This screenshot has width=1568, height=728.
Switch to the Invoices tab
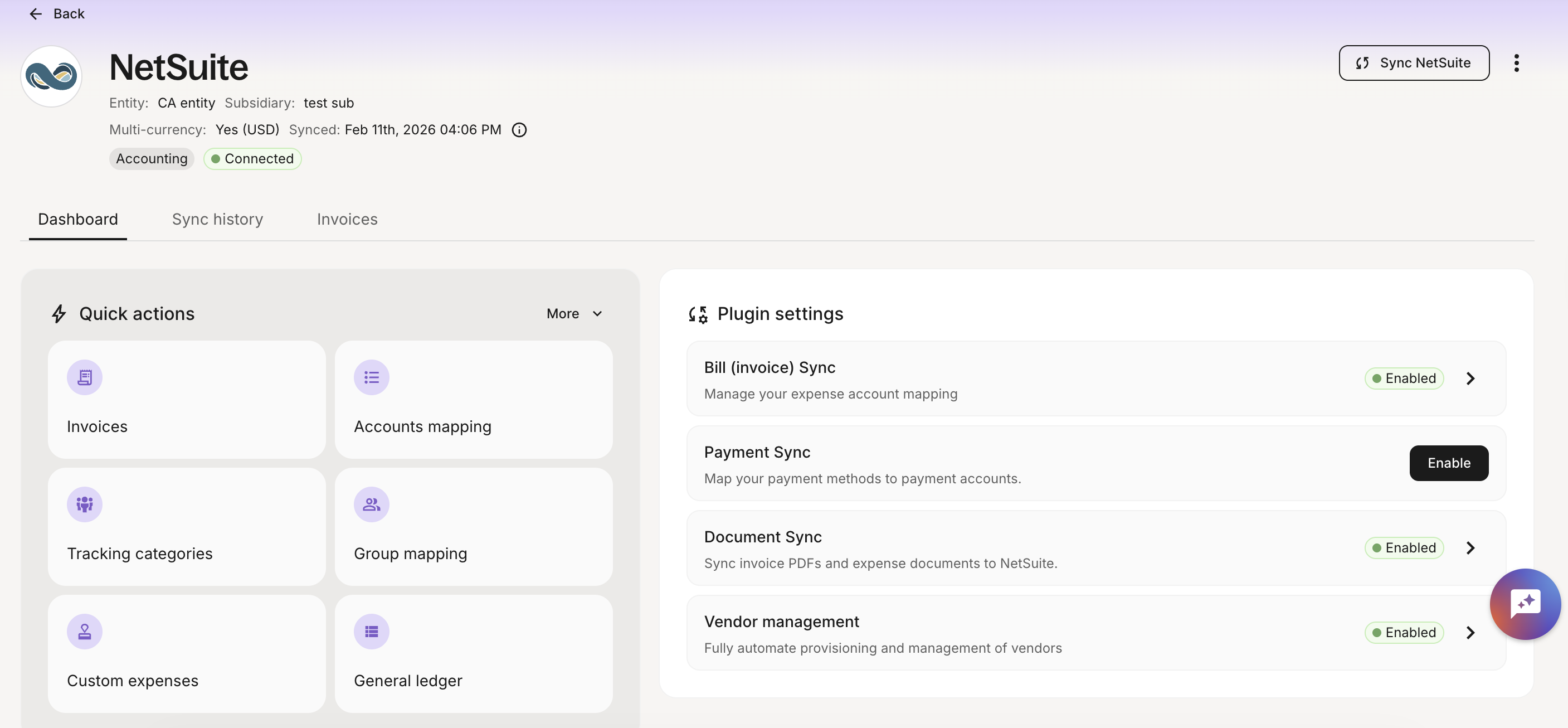pyautogui.click(x=347, y=219)
